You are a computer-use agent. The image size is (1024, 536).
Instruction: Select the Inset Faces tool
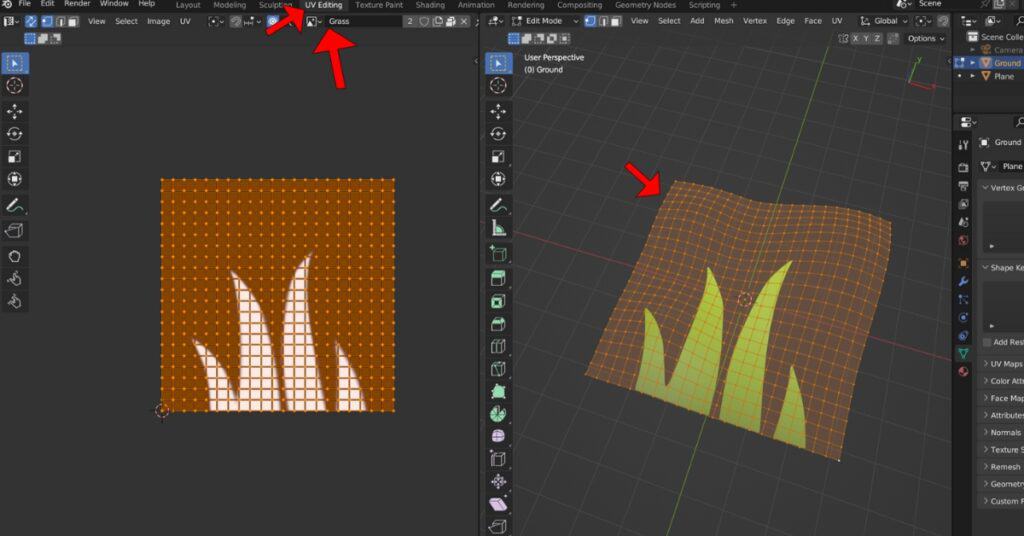[498, 302]
